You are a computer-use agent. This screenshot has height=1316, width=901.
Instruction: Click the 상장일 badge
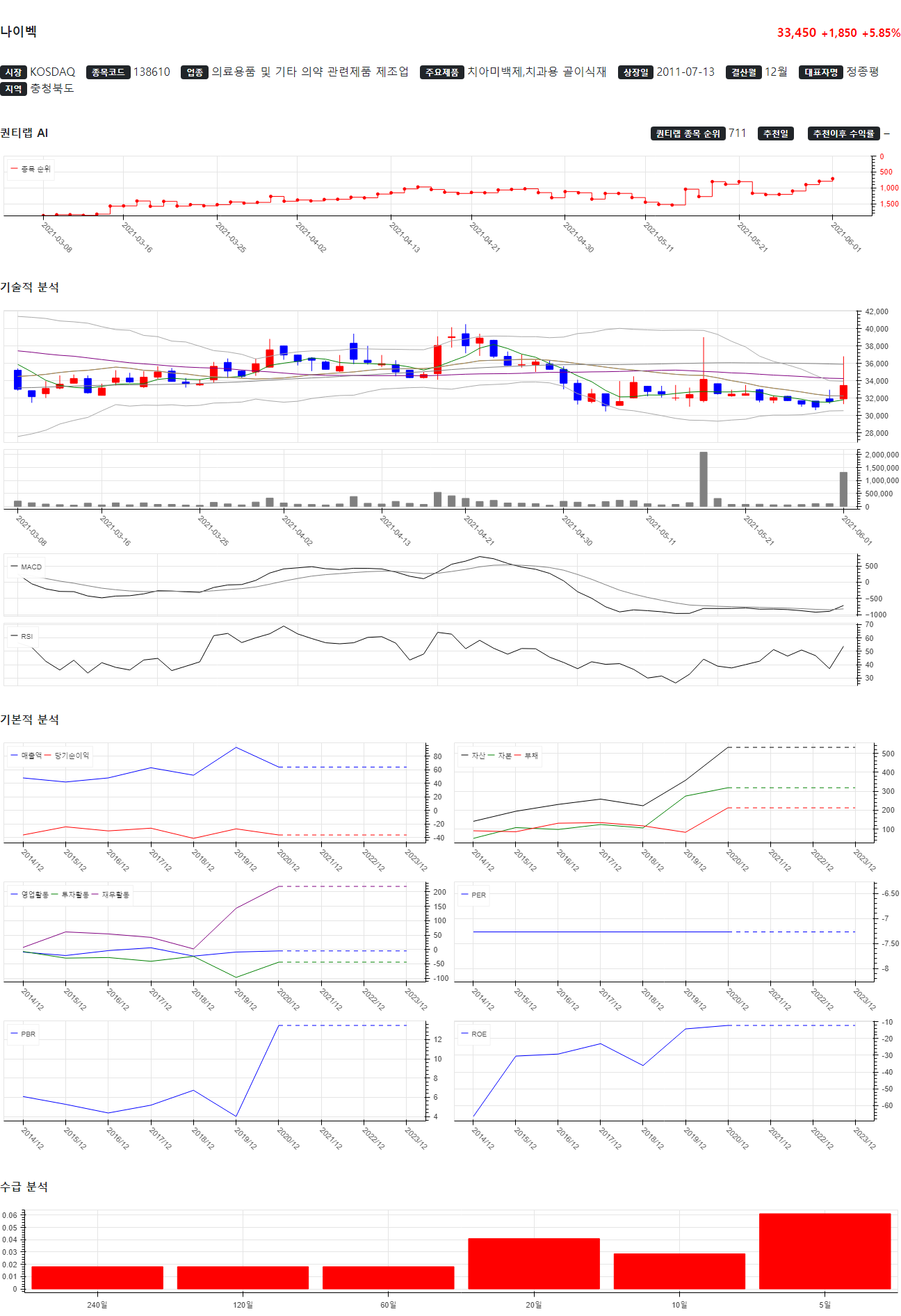pos(635,72)
